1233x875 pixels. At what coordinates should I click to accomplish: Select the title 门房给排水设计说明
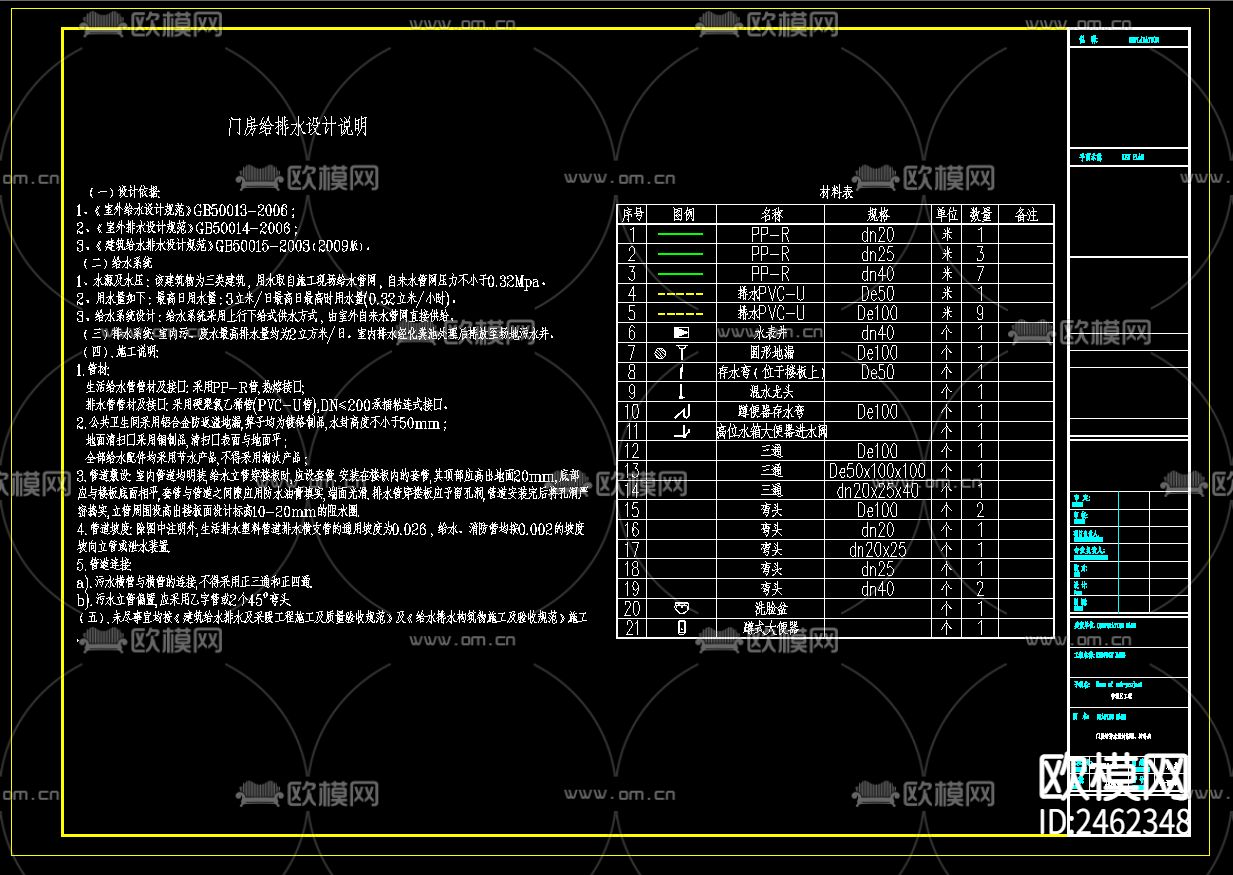[x=298, y=127]
